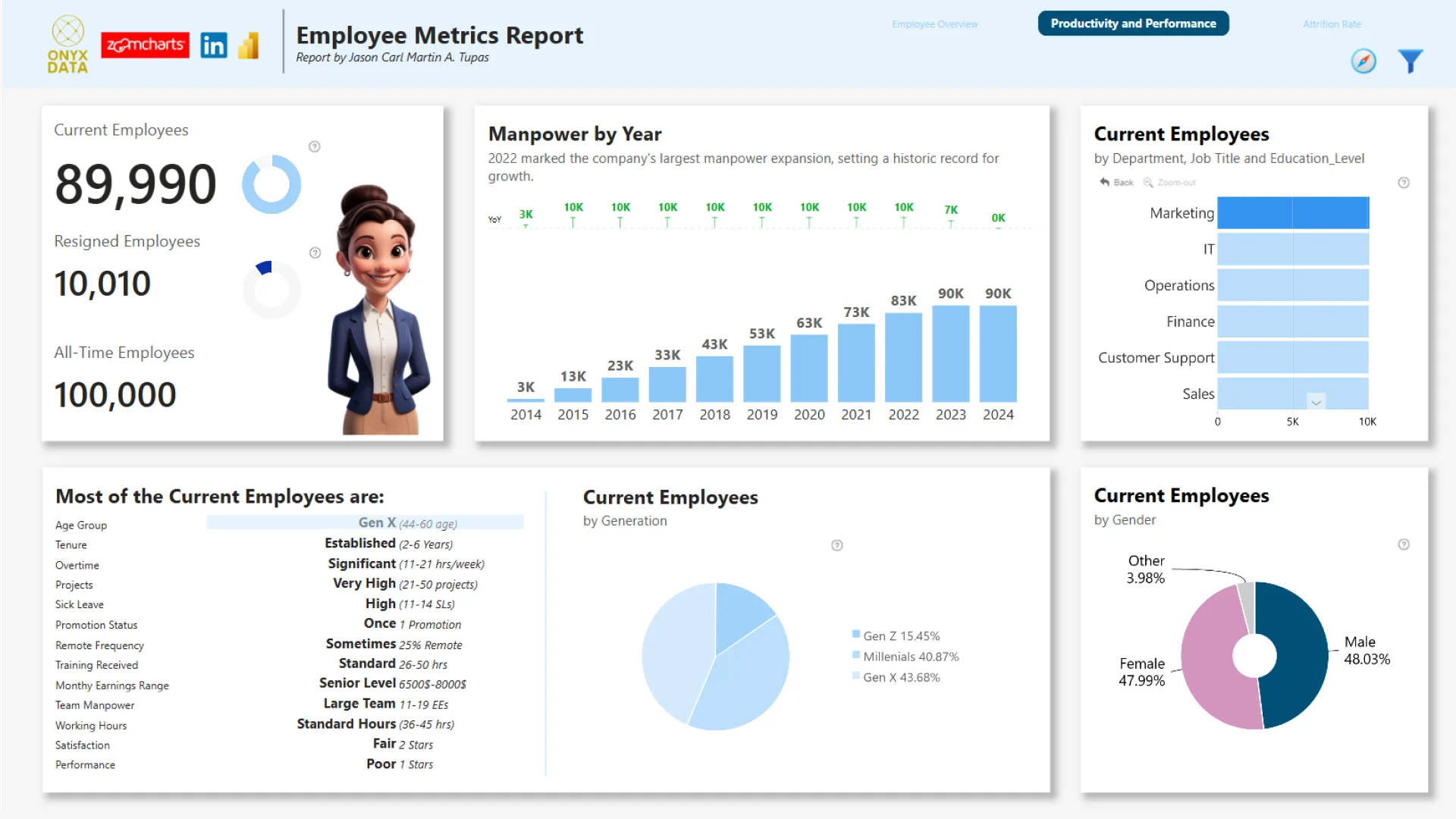1456x819 pixels.
Task: Click the 2022 manpower bar
Action: pyautogui.click(x=903, y=357)
